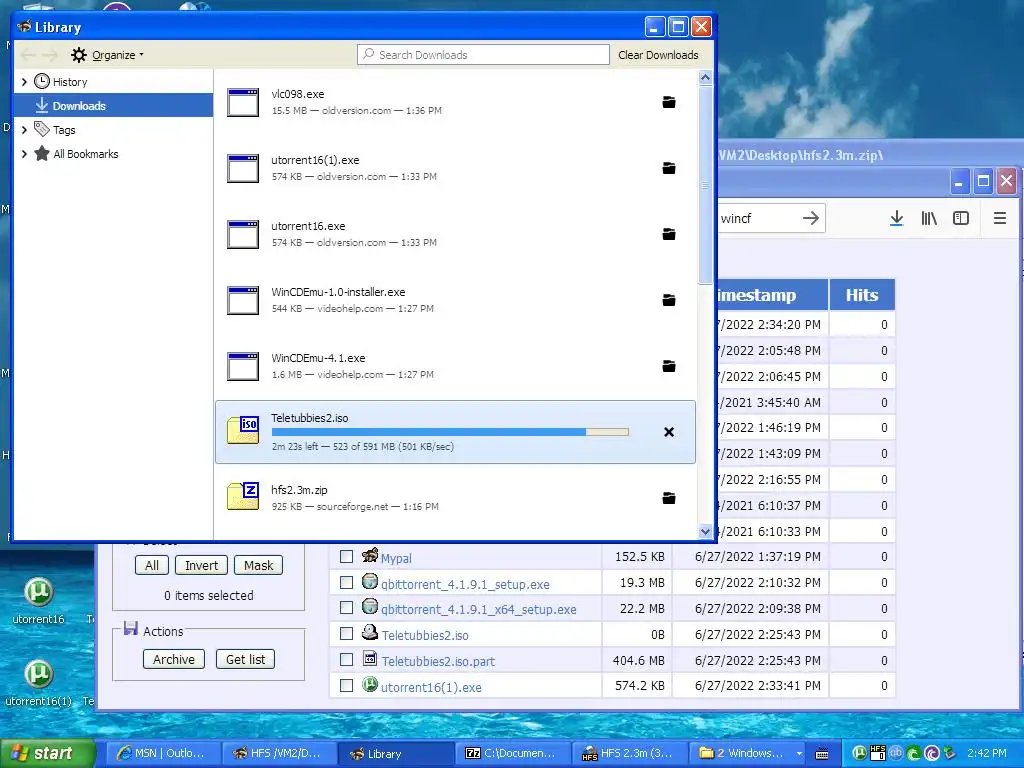Viewport: 1024px width, 768px height.
Task: Click the Search Downloads field
Action: (483, 55)
